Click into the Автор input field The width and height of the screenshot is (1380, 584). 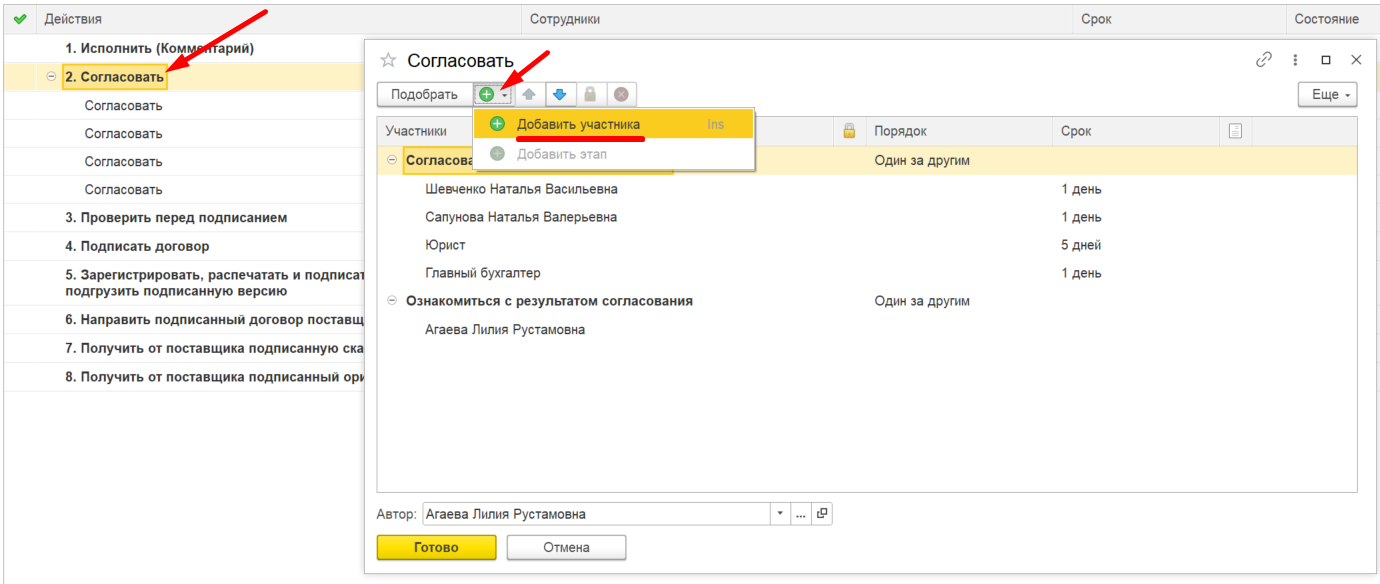(596, 514)
